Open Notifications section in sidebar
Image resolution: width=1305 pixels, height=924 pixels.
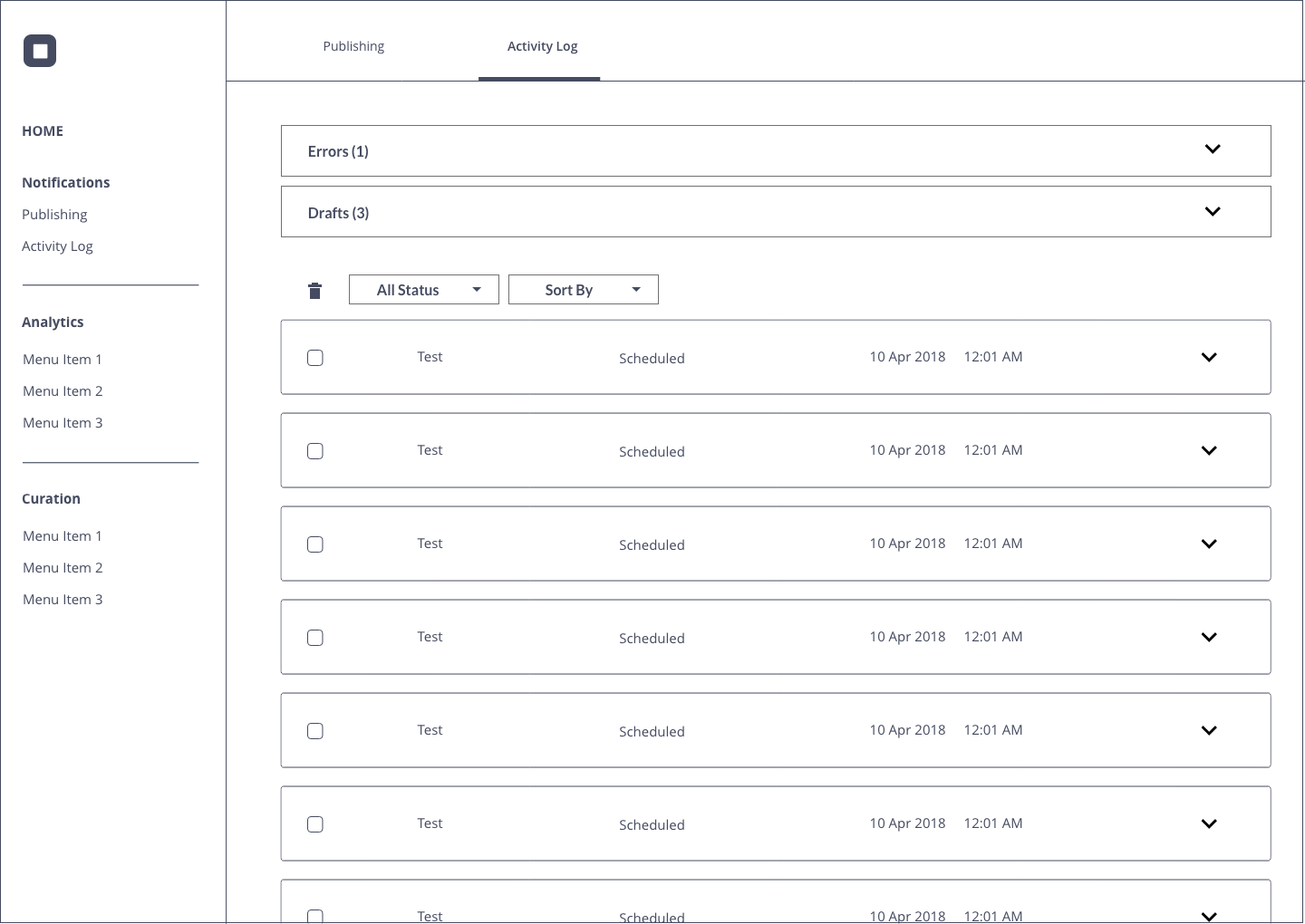(x=66, y=183)
